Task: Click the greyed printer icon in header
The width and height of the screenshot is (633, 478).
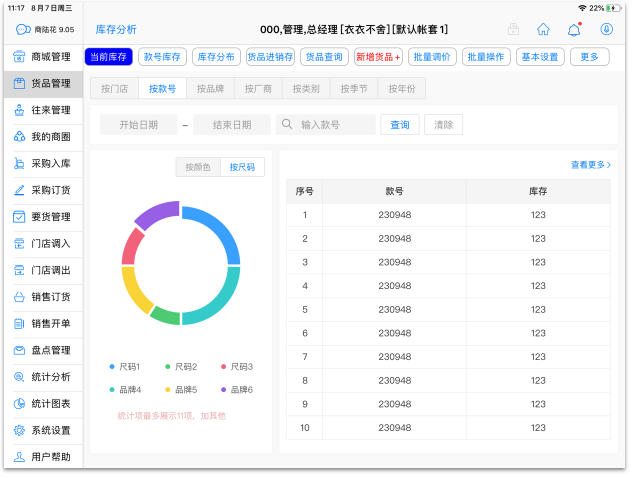Action: click(x=514, y=29)
